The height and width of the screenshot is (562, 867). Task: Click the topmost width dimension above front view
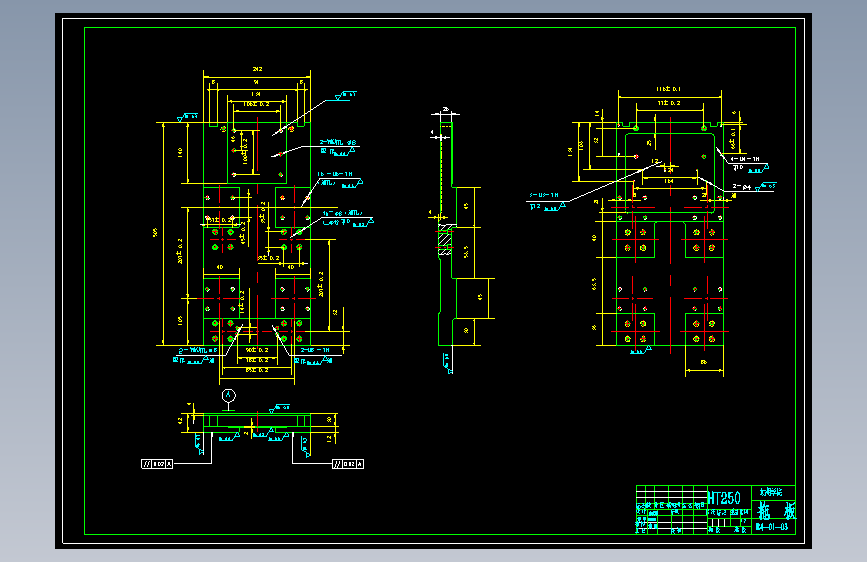click(257, 69)
